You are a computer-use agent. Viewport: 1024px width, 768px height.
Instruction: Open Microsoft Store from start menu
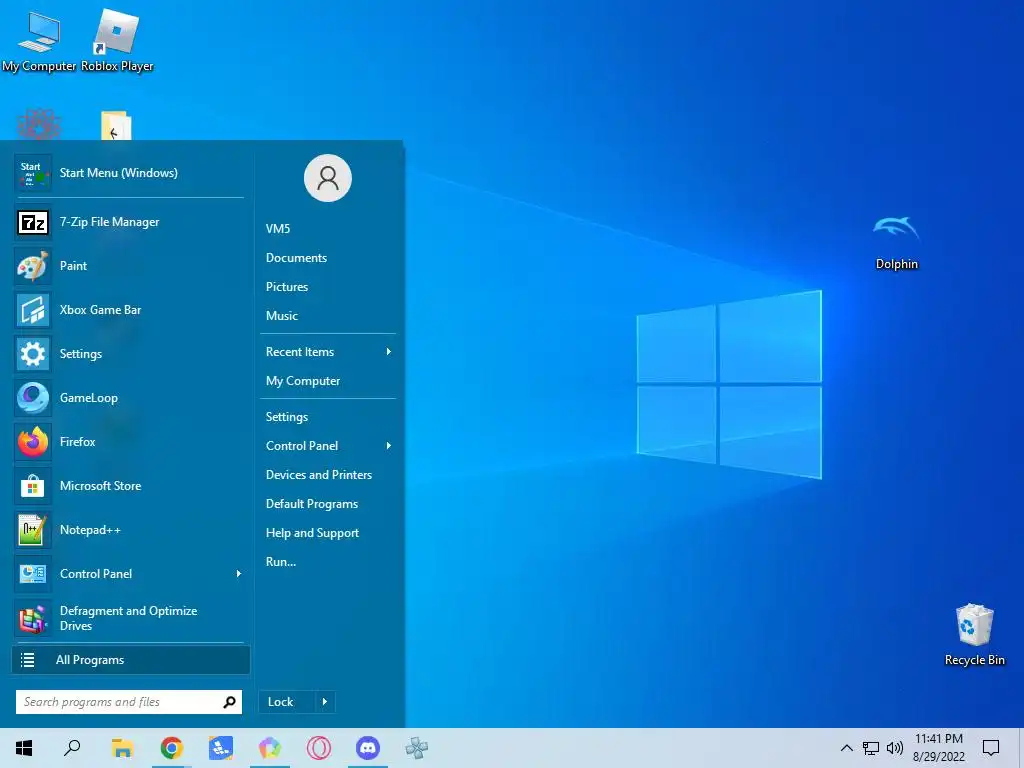tap(129, 487)
